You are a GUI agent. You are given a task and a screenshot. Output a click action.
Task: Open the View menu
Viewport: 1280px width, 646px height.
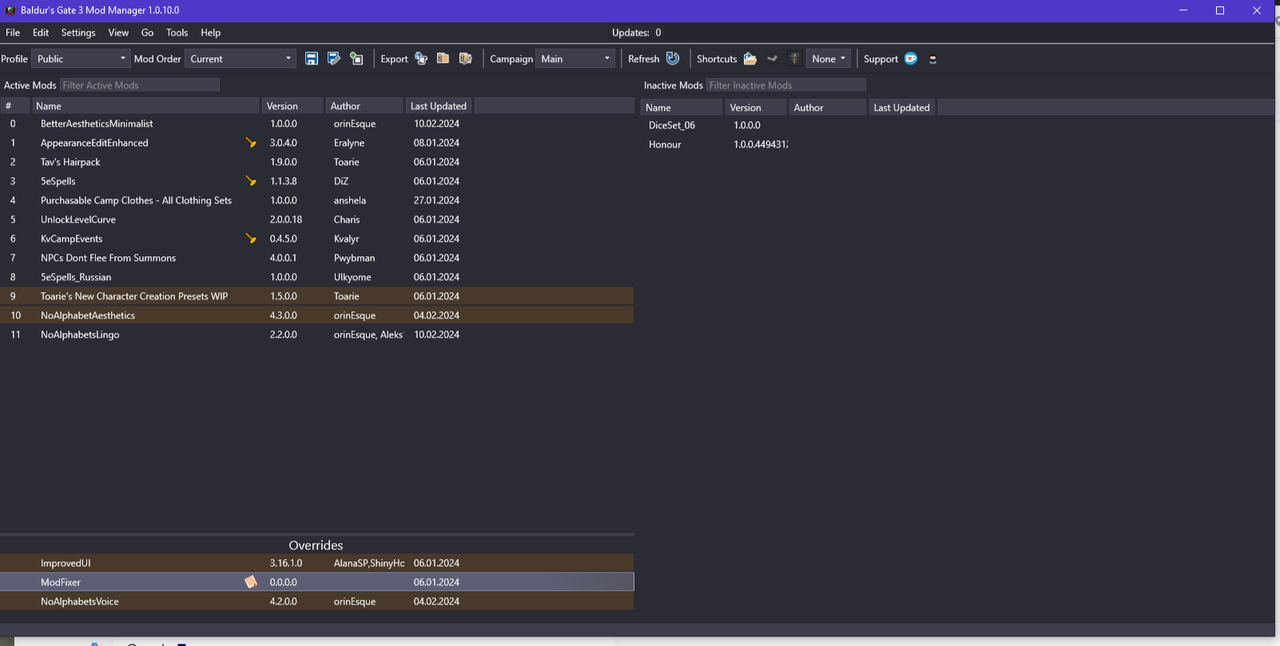[118, 33]
